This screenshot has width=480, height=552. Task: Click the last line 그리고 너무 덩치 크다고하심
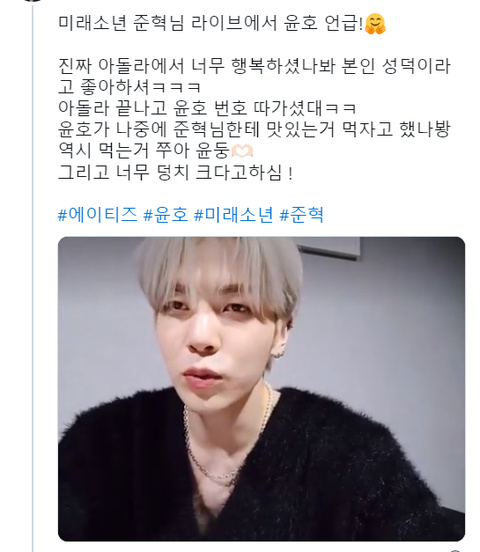click(175, 172)
